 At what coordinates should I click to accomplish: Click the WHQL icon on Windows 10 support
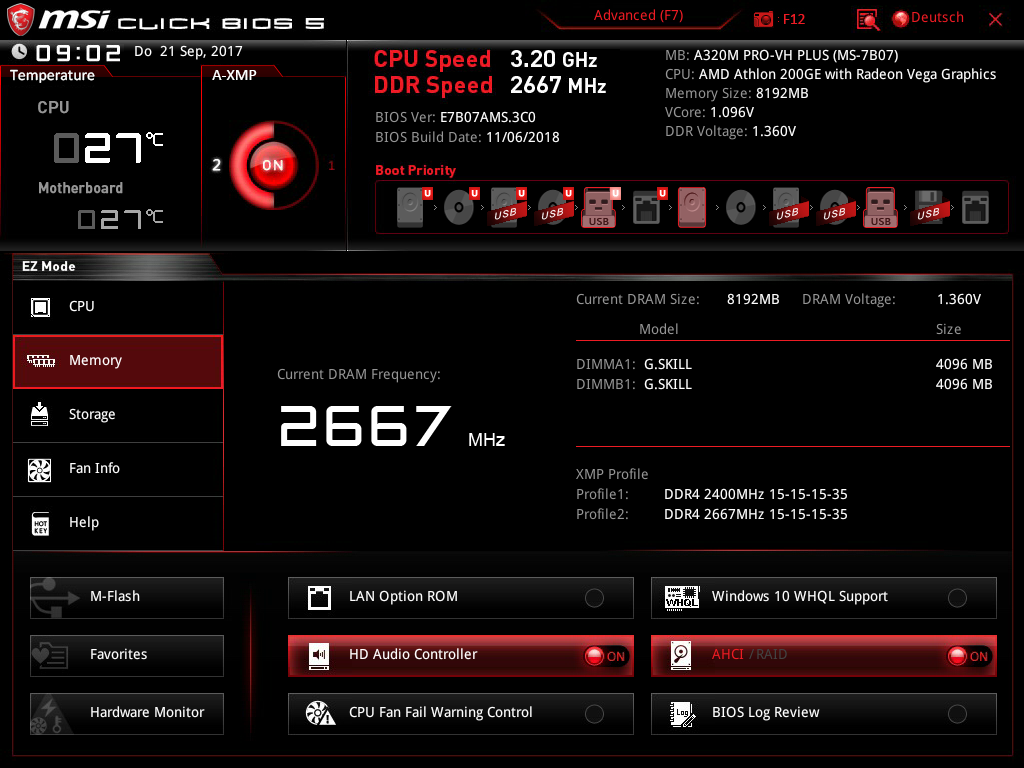682,598
